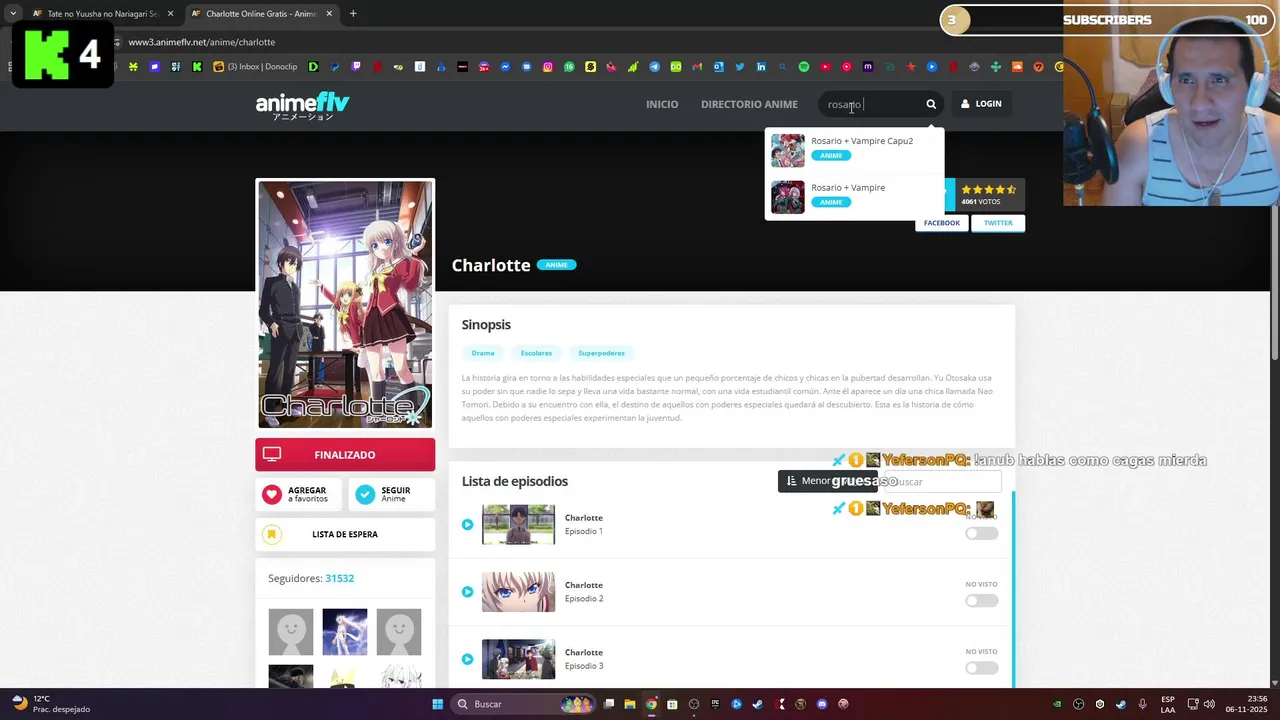Toggle No Visto switch for Episodio 3

[981, 667]
